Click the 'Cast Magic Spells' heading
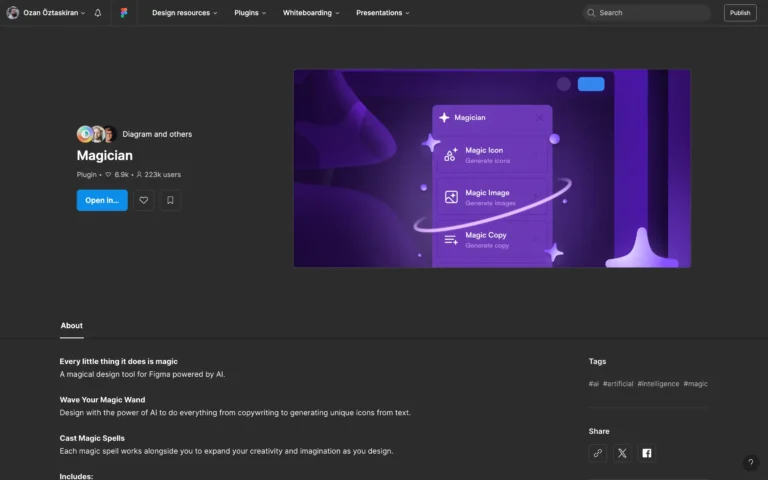Image resolution: width=768 pixels, height=480 pixels. pos(92,438)
